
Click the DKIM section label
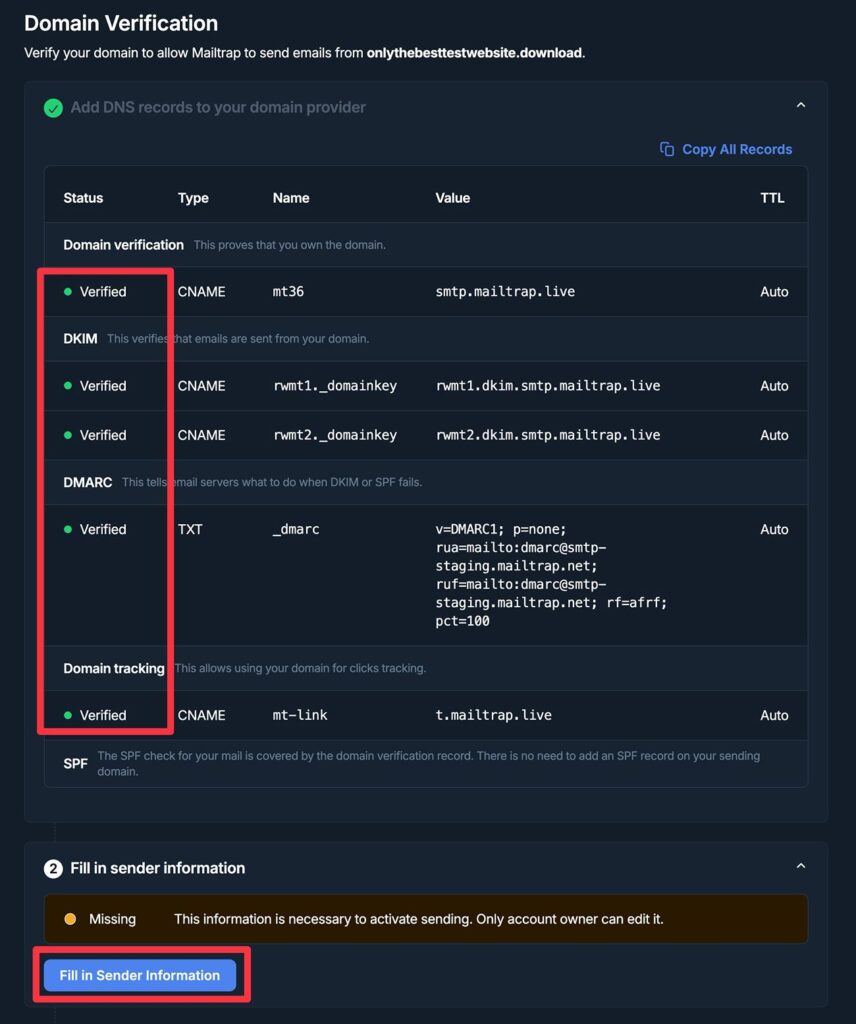[80, 339]
